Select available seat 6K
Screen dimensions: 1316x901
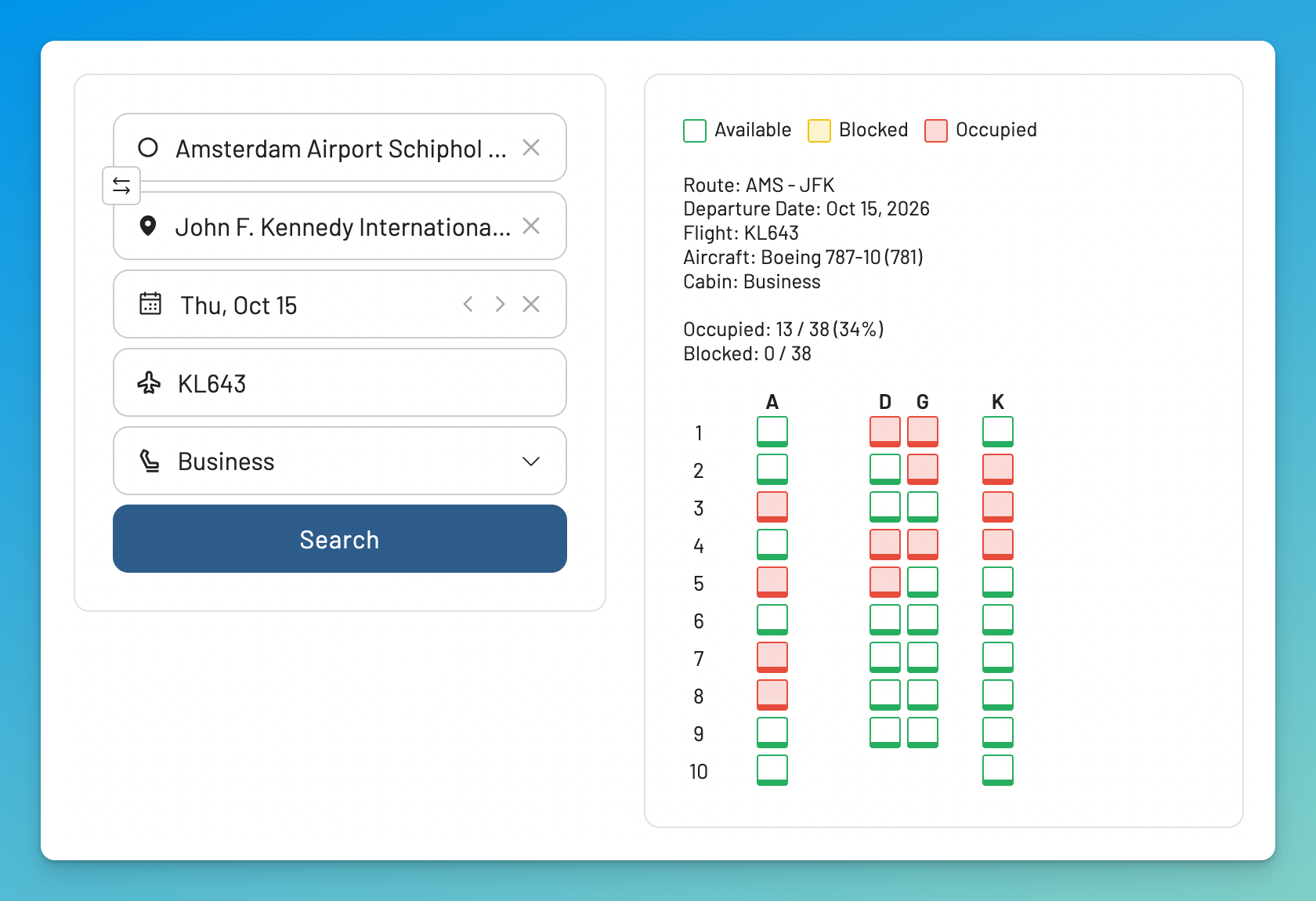tap(998, 620)
